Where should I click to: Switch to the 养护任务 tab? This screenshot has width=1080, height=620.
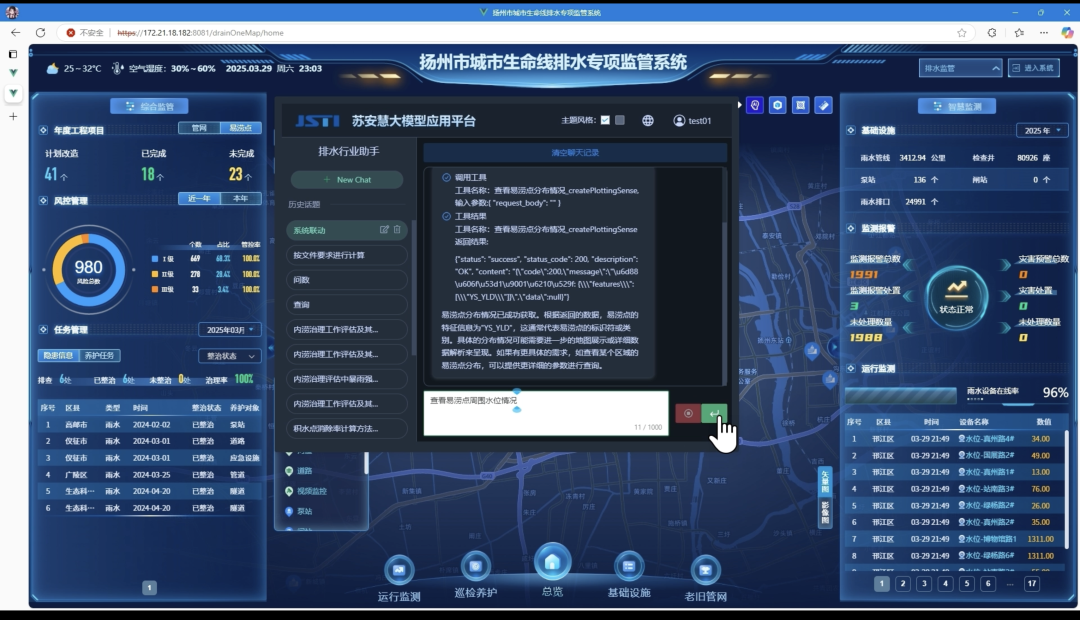click(101, 356)
